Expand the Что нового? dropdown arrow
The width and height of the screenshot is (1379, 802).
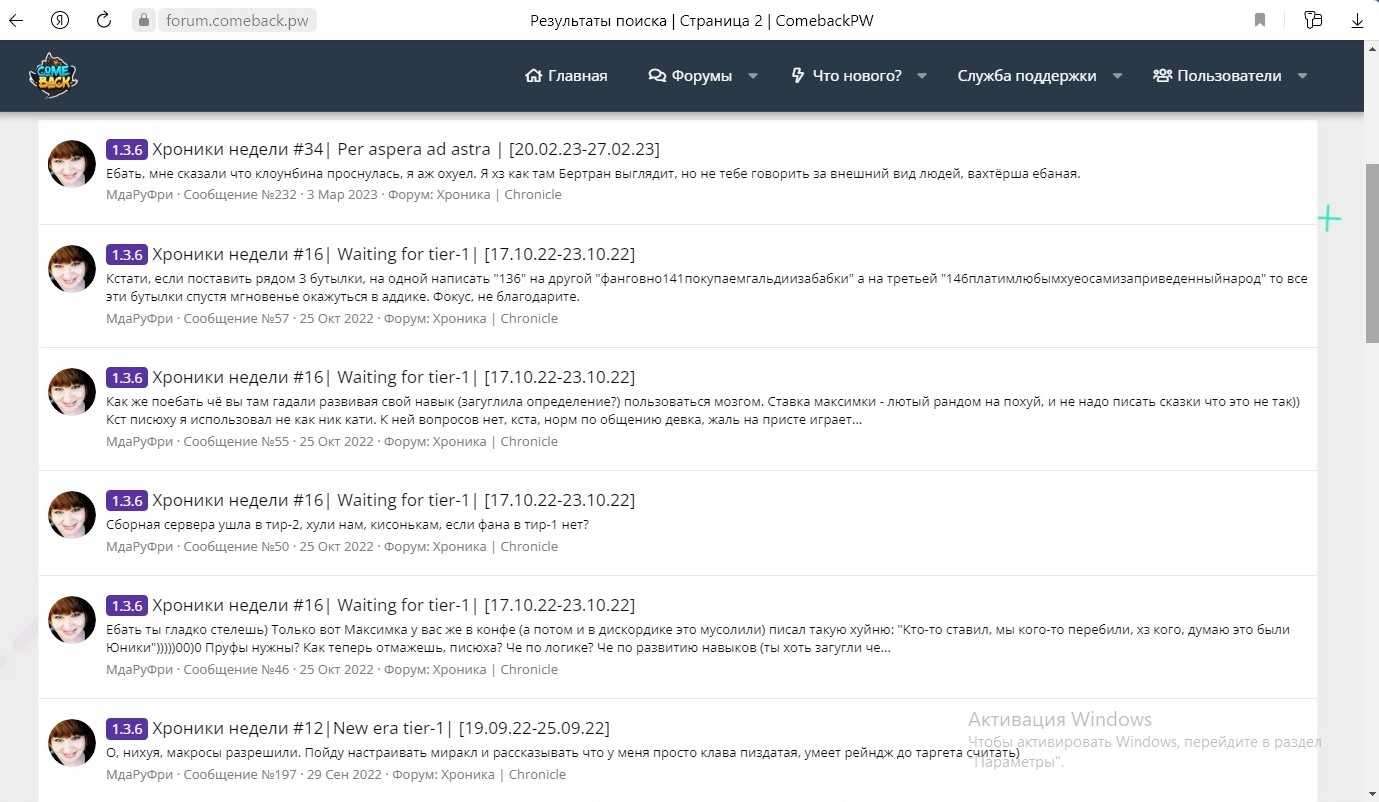(922, 76)
